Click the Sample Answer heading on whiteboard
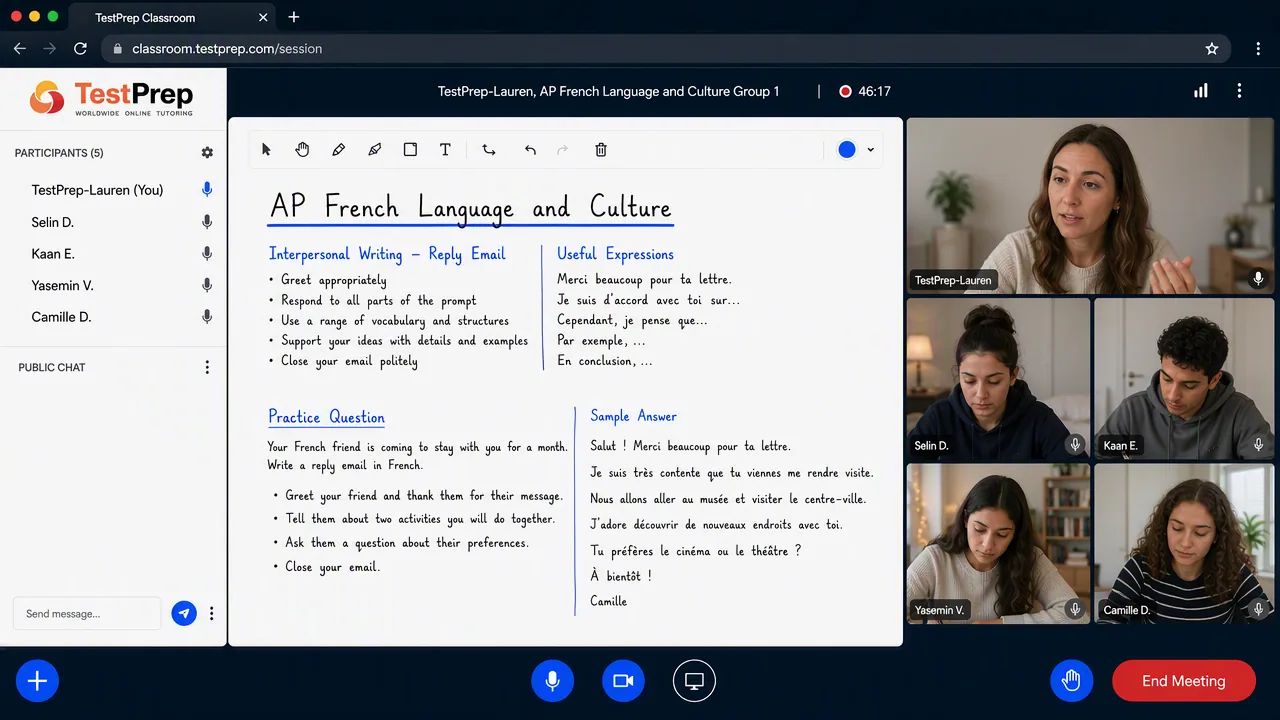The width and height of the screenshot is (1280, 720). pyautogui.click(x=633, y=416)
